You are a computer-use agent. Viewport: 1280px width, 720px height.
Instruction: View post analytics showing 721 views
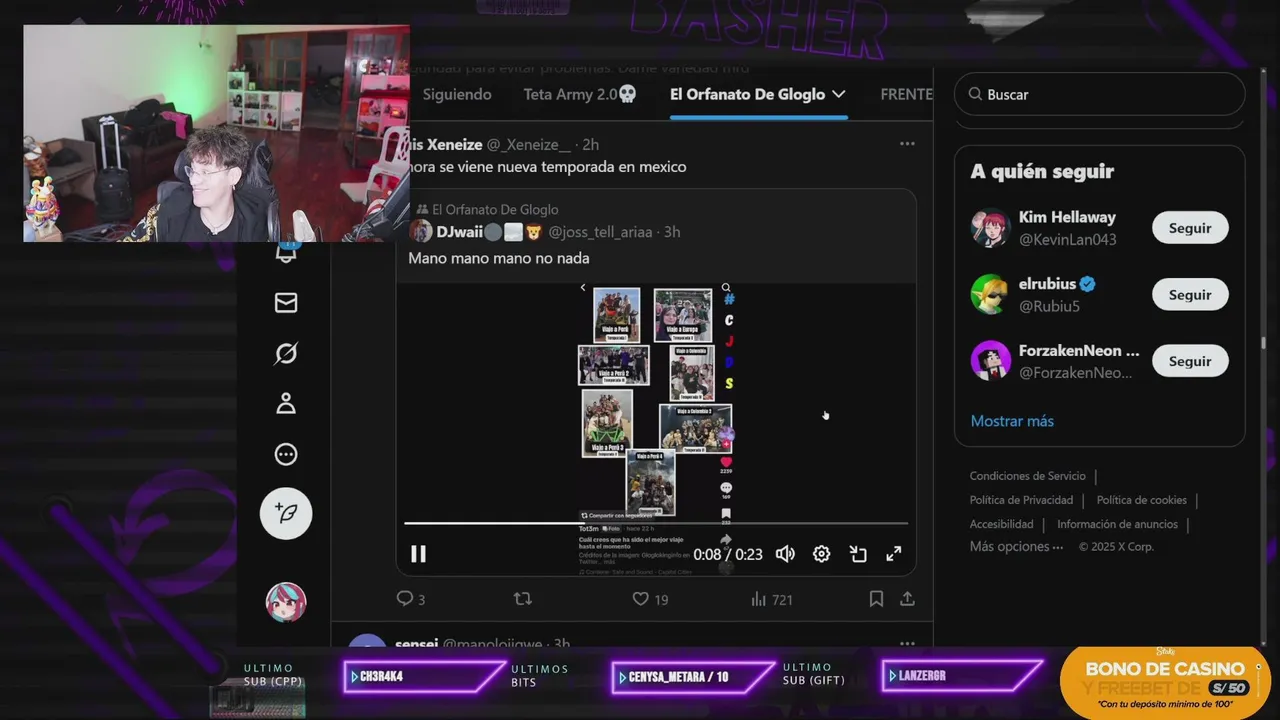click(770, 599)
